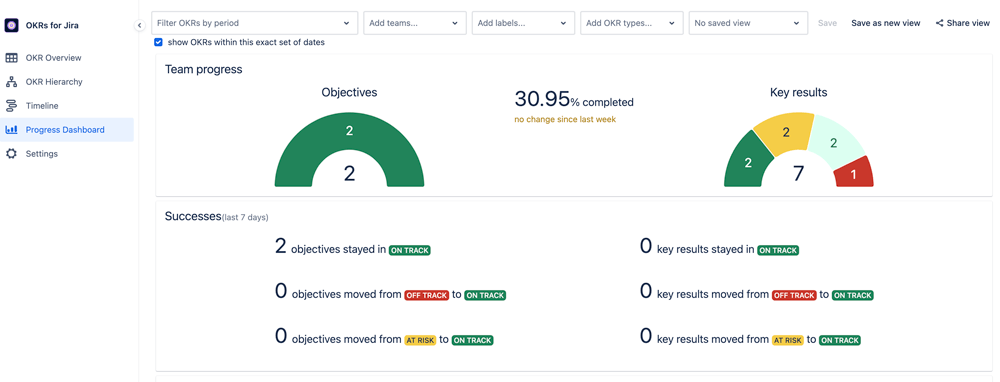Click the Settings gear icon

pos(11,154)
